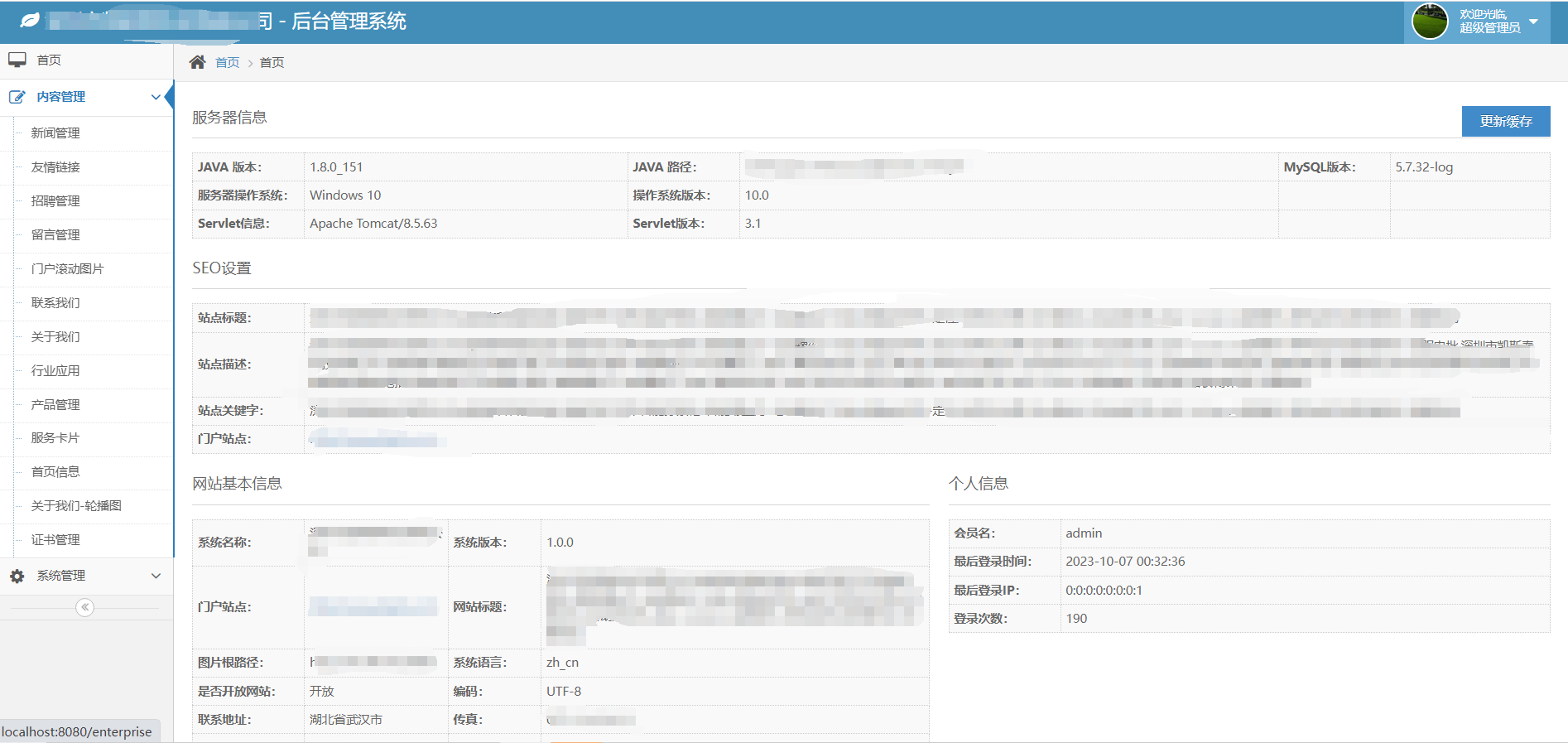Click the system version value 1.0.0
Image resolution: width=1568 pixels, height=743 pixels.
(560, 542)
